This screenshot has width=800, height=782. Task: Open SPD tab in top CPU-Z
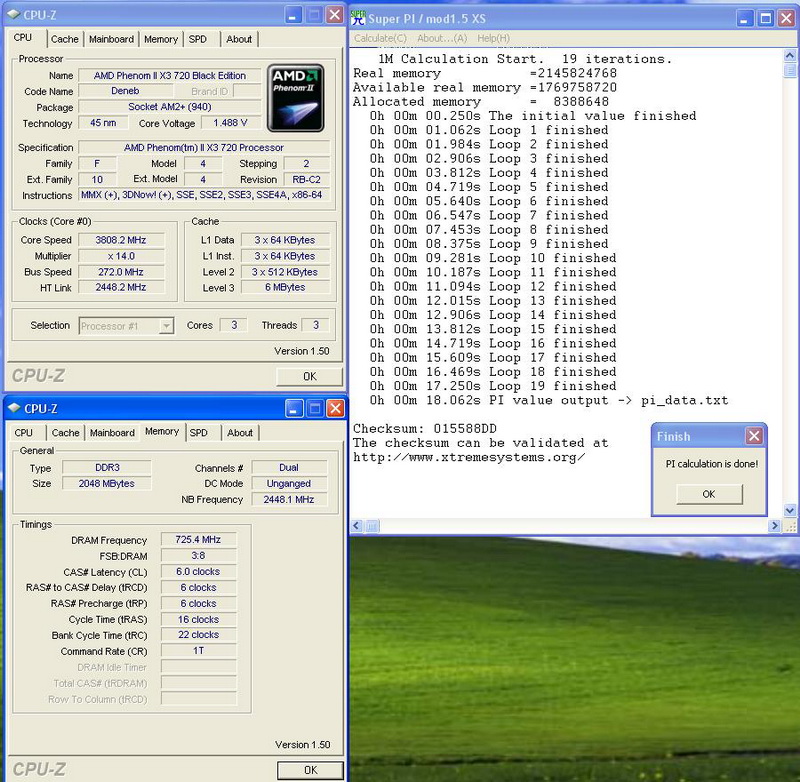(x=198, y=39)
